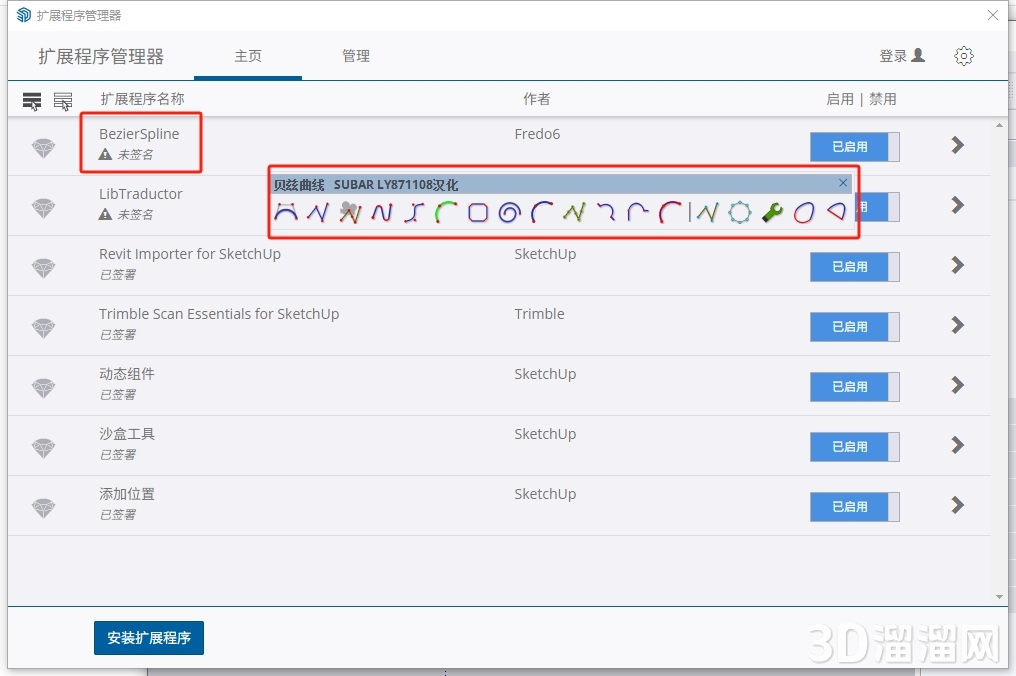Expand details for BezierSpline extension
The image size is (1016, 676).
coord(957,146)
